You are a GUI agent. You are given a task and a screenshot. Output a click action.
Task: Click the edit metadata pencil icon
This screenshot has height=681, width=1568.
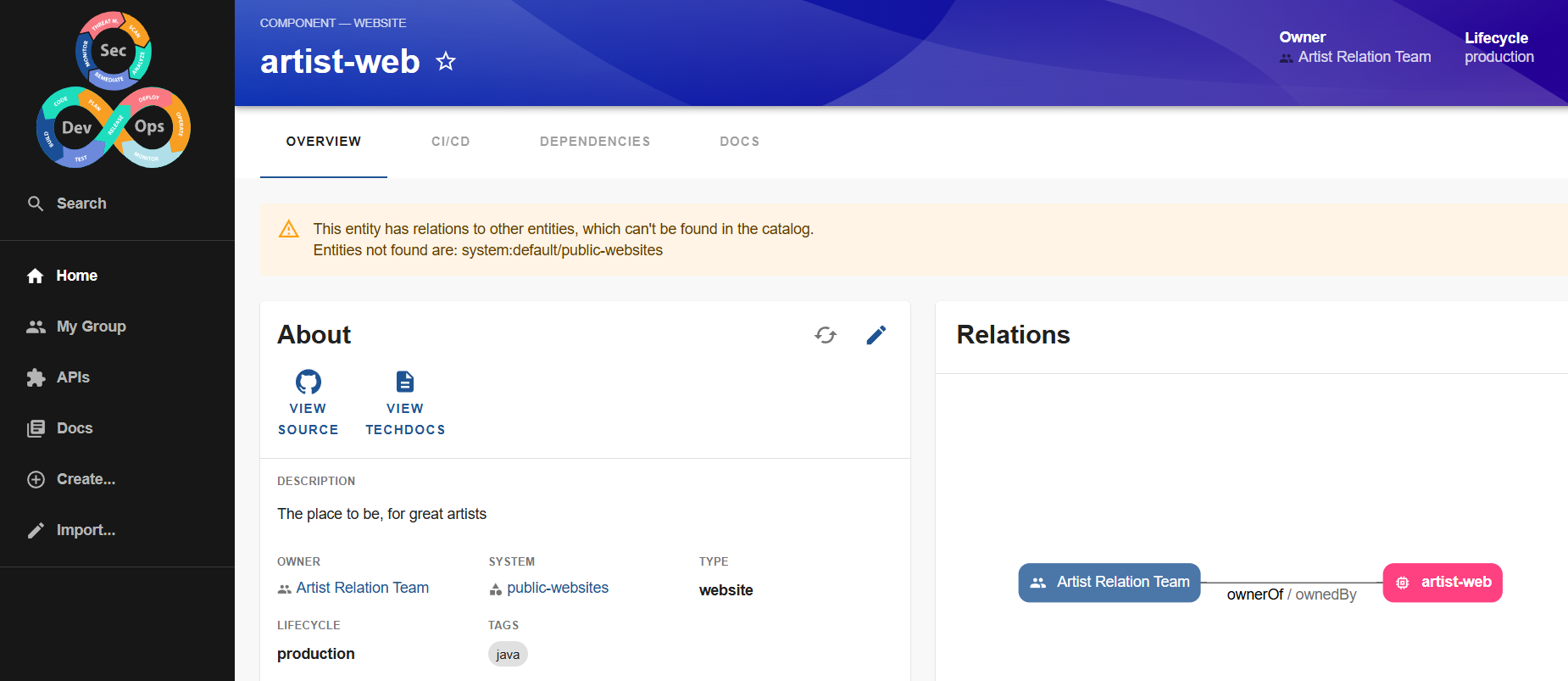(876, 335)
